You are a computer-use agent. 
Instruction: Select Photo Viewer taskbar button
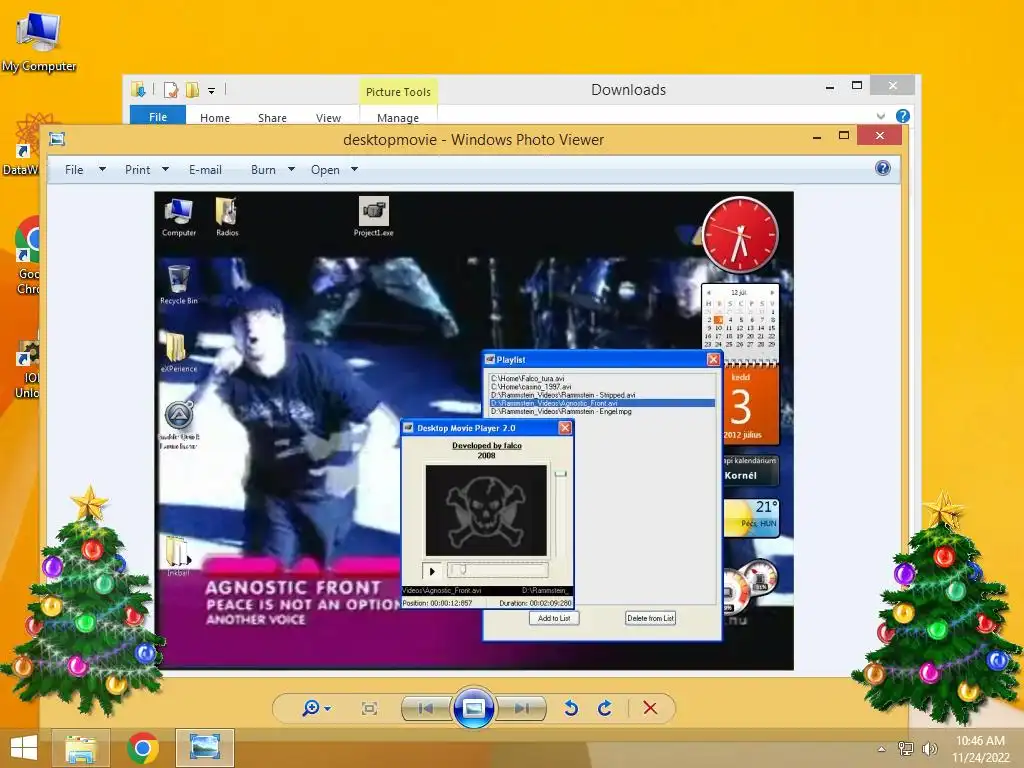[205, 748]
